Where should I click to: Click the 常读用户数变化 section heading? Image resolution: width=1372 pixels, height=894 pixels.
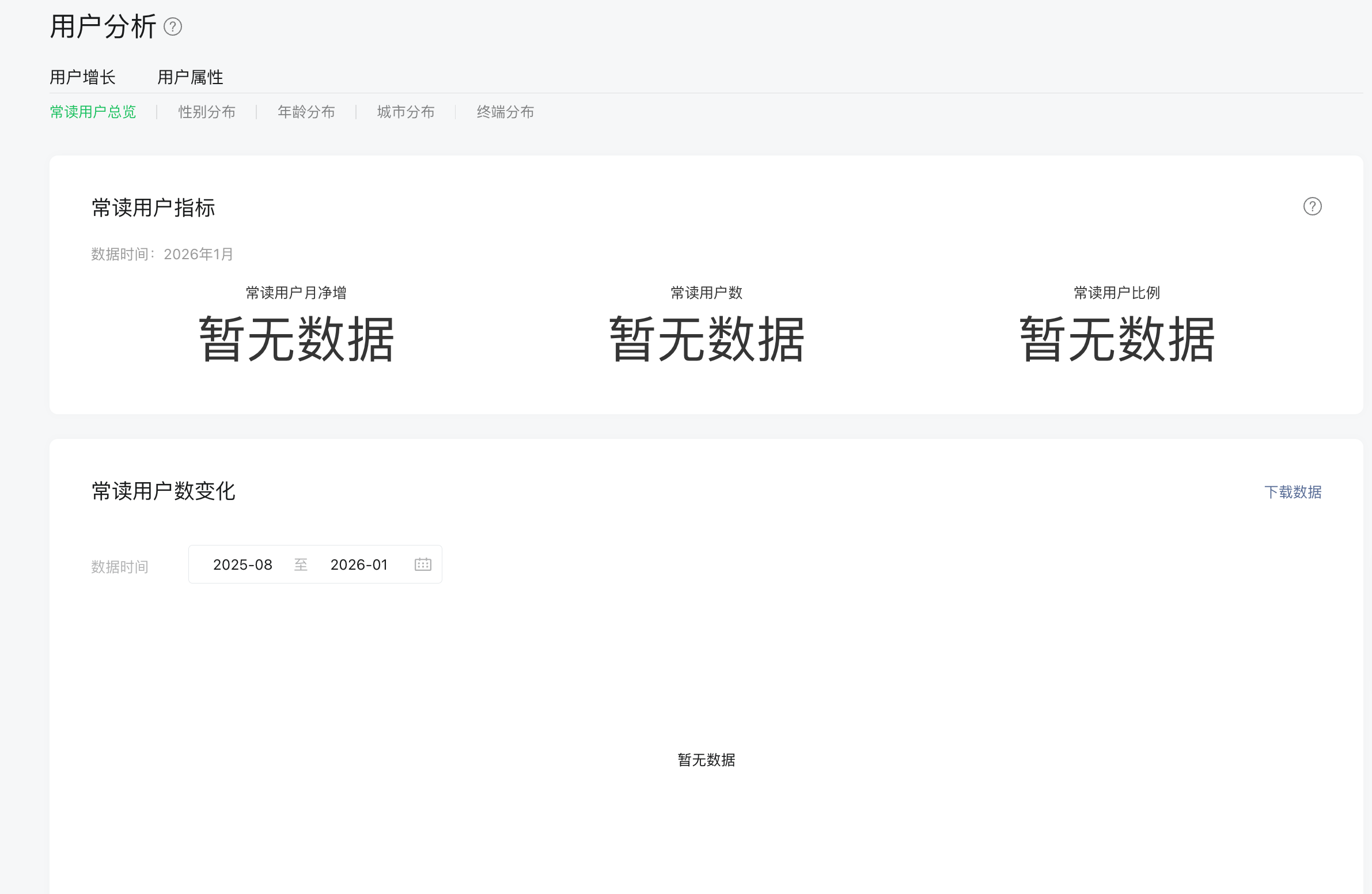point(163,491)
